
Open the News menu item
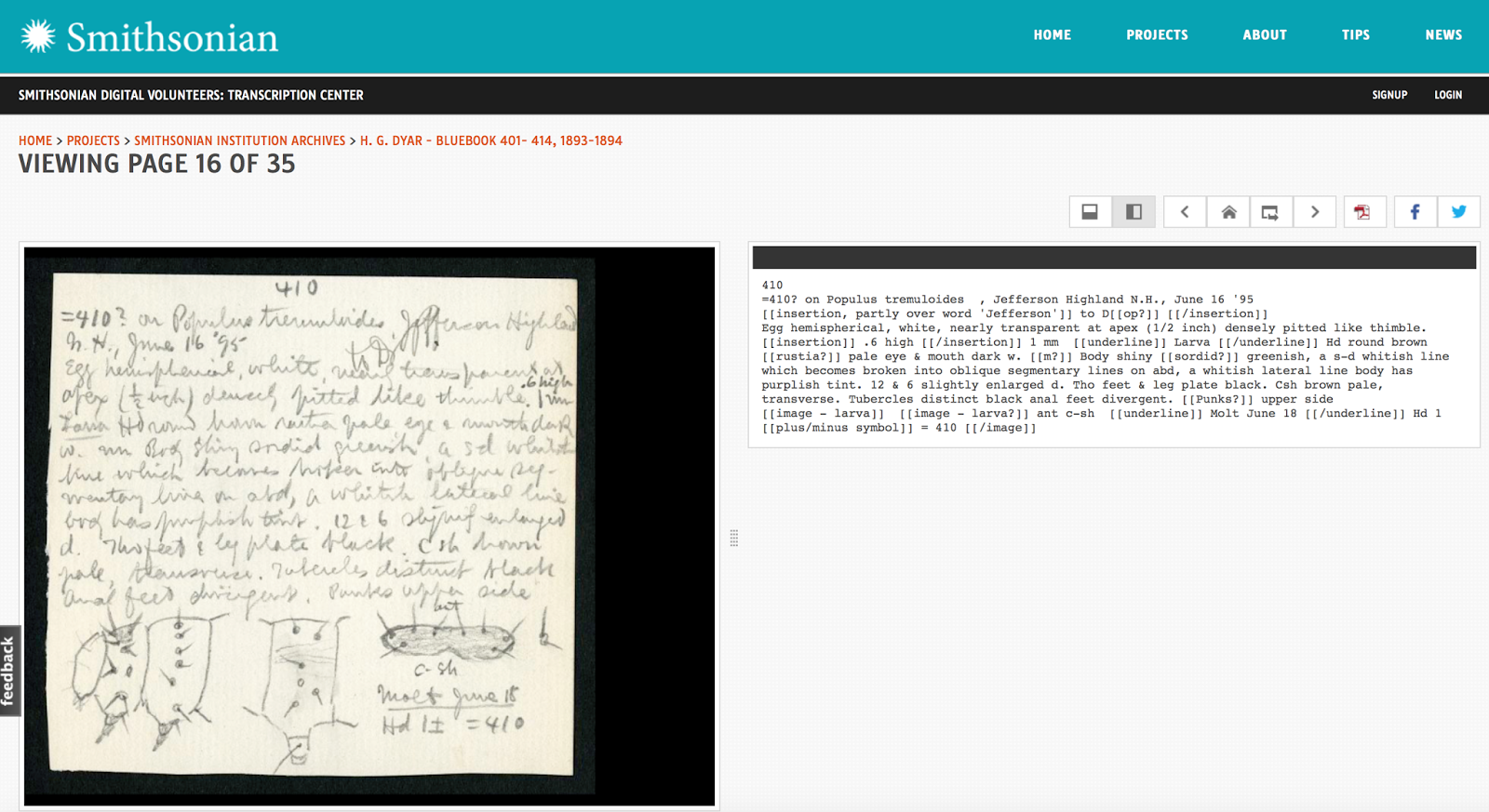pyautogui.click(x=1443, y=35)
